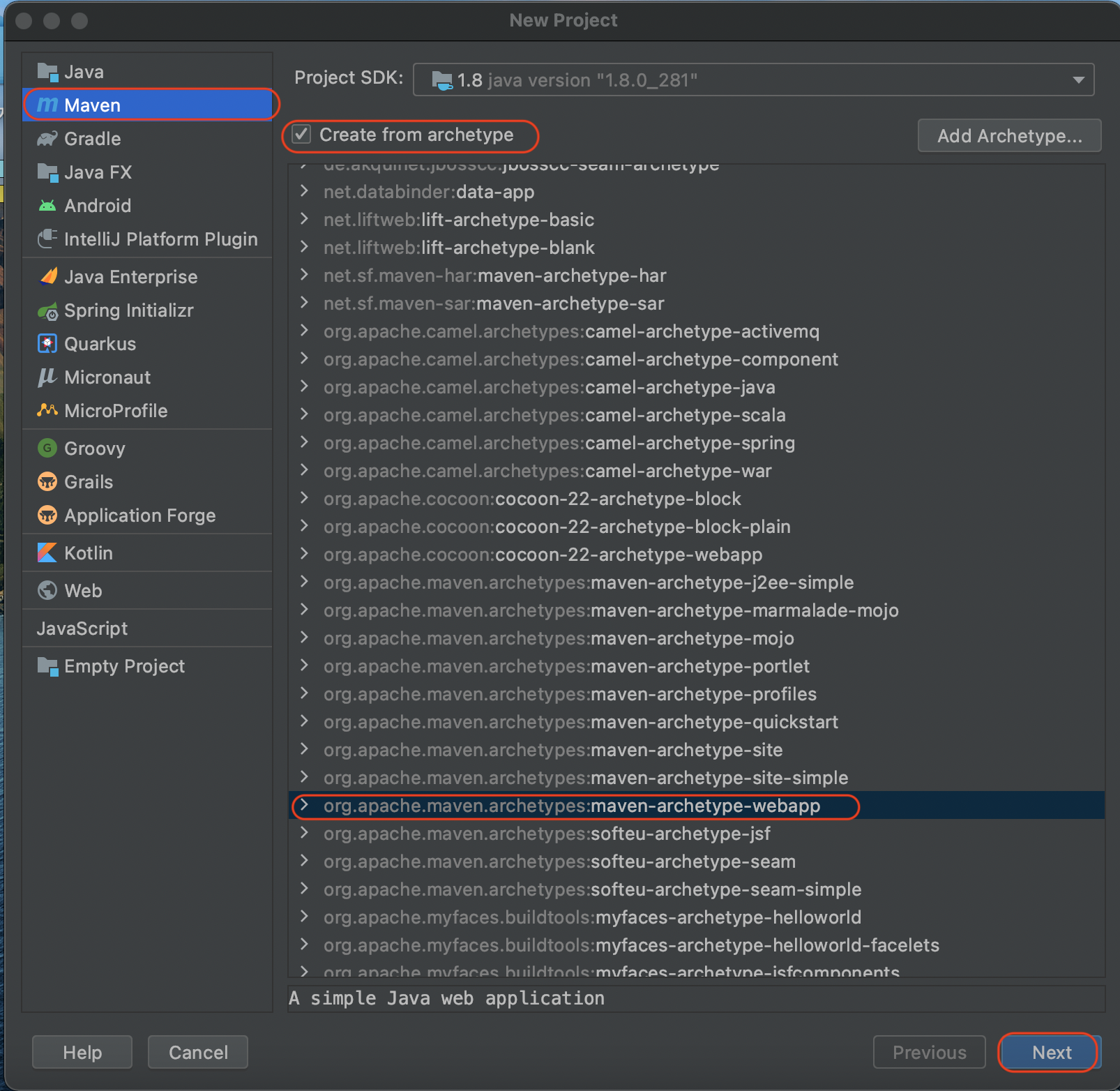Select myfaces-archetype-helloworld archetype
1120x1091 pixels.
[x=696, y=917]
